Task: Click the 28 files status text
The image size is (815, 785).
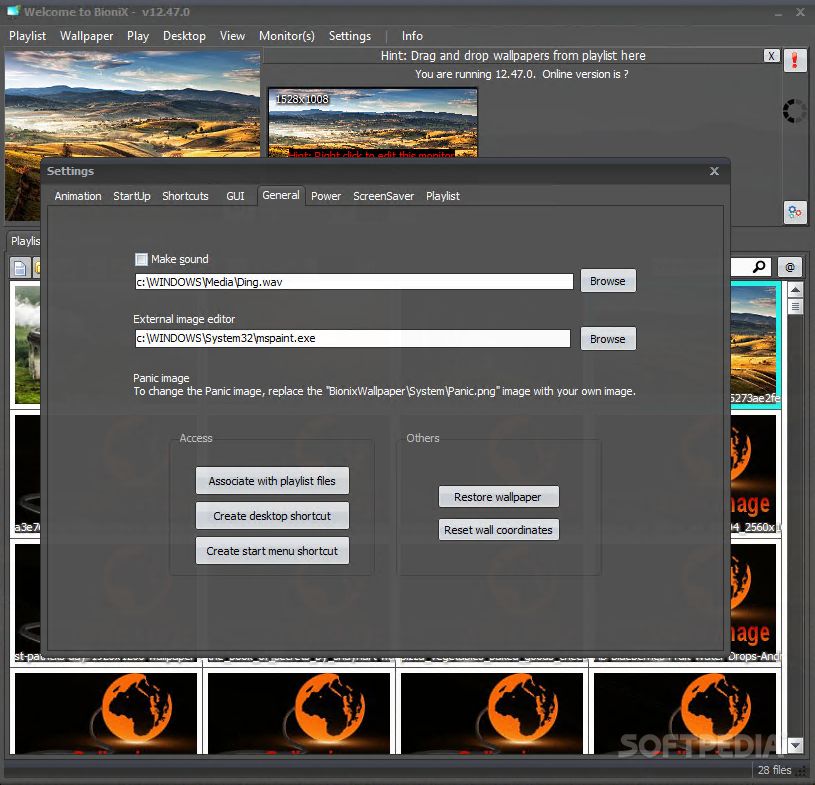Action: click(774, 770)
